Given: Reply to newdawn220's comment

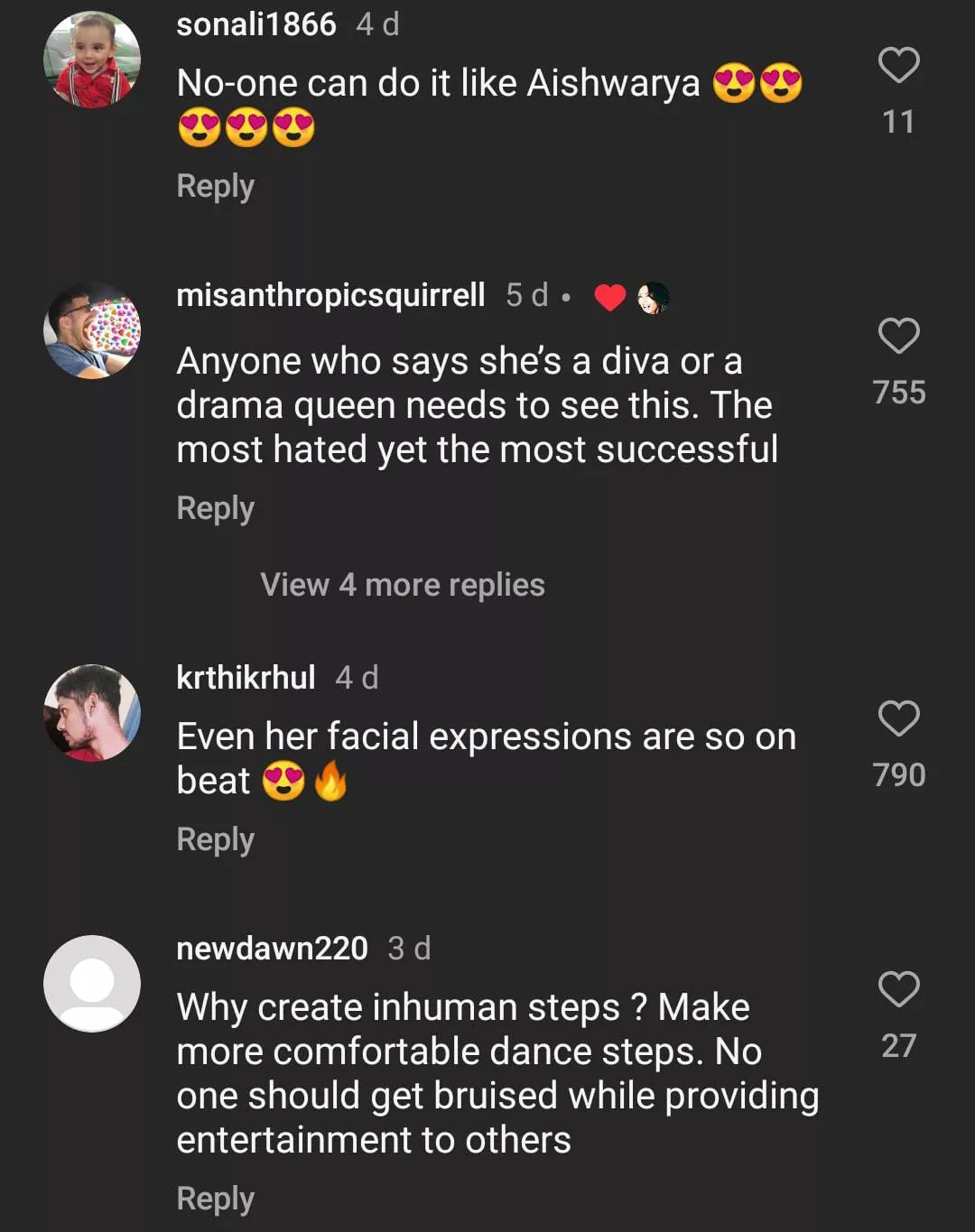Looking at the screenshot, I should 215,1199.
